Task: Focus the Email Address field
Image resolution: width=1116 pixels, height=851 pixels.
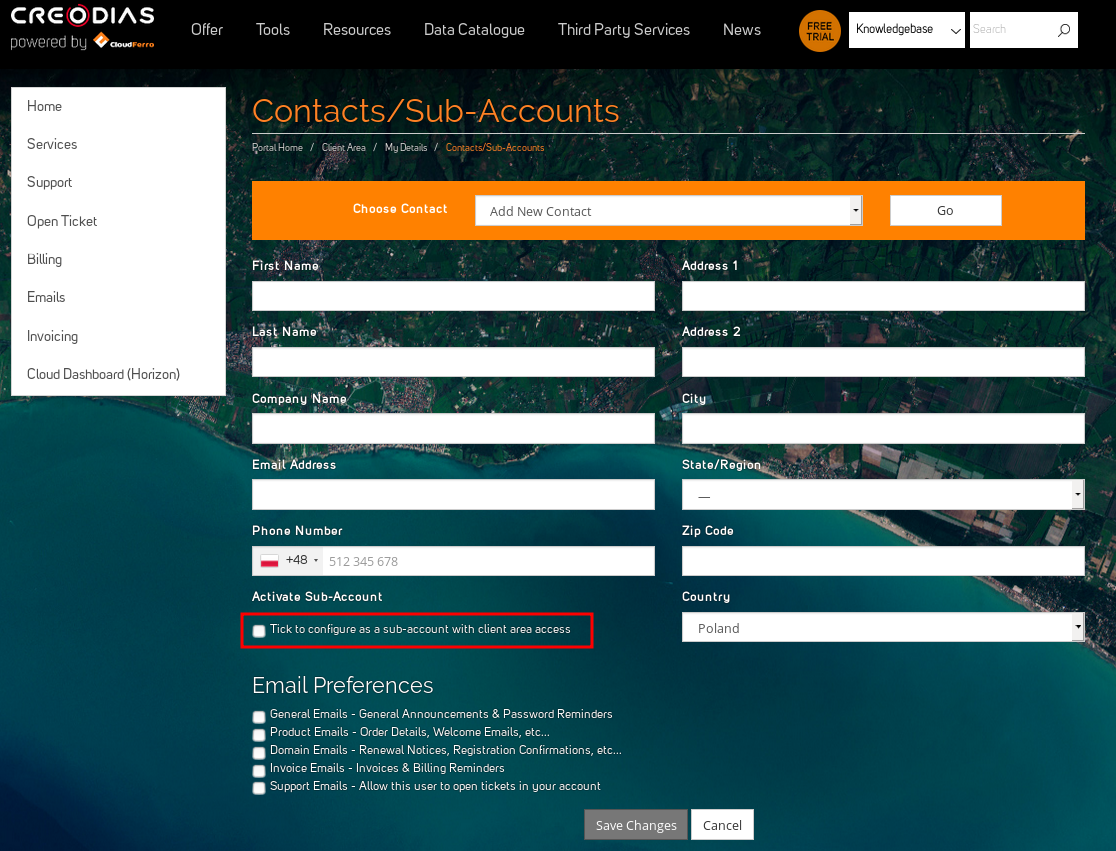Action: pos(453,495)
